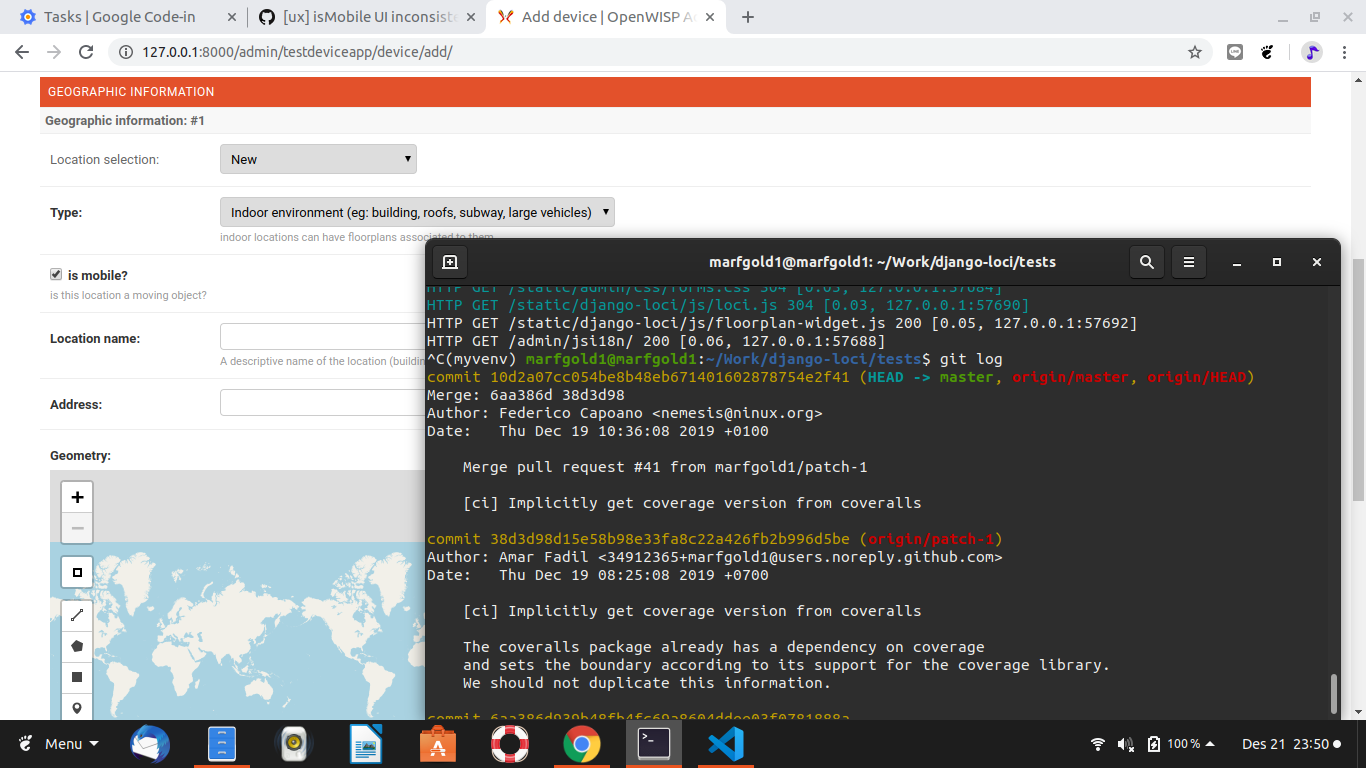This screenshot has width=1366, height=768.
Task: Zoom in on the map with the plus button
Action: (77, 496)
